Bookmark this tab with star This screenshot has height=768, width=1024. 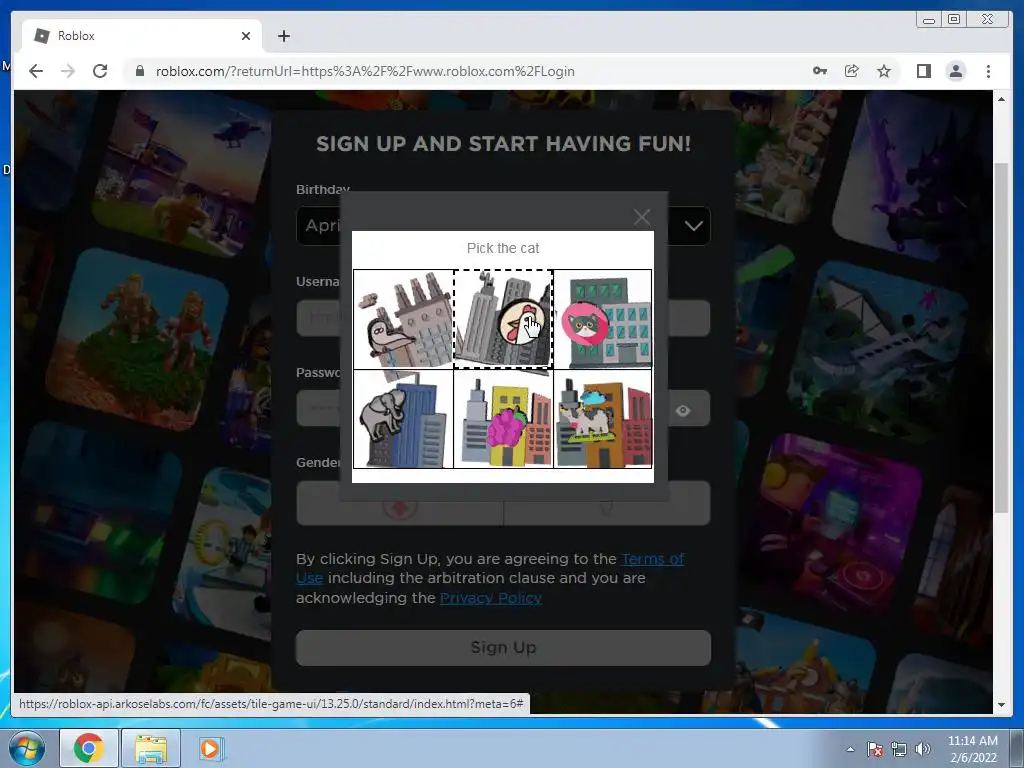[x=884, y=71]
